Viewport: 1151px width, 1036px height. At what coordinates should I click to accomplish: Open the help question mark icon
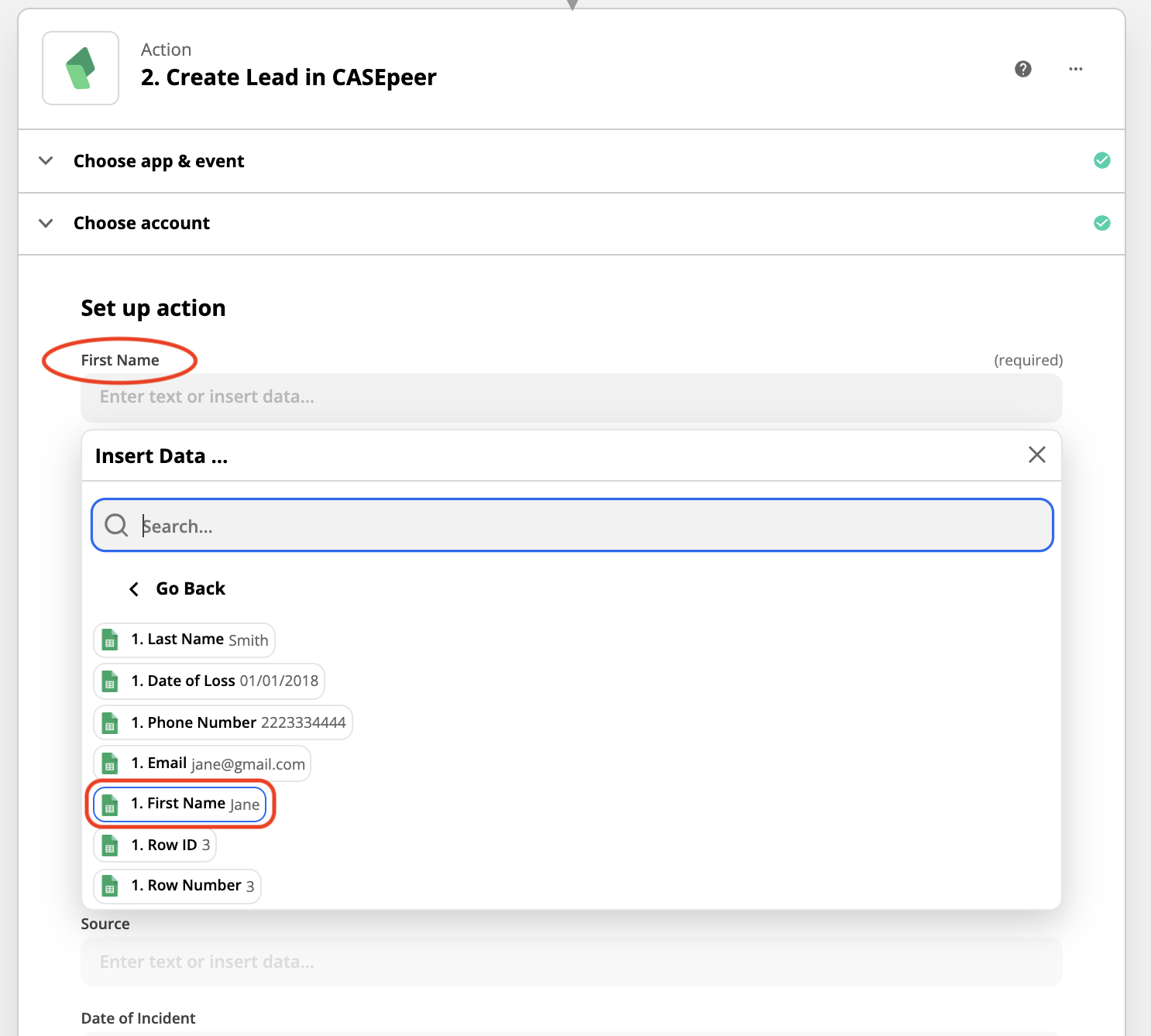(x=1023, y=69)
